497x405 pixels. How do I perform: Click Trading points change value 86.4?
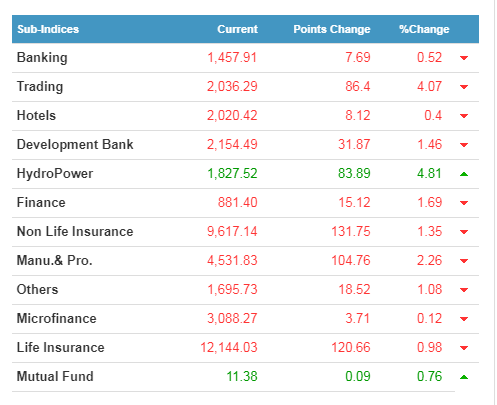[358, 86]
